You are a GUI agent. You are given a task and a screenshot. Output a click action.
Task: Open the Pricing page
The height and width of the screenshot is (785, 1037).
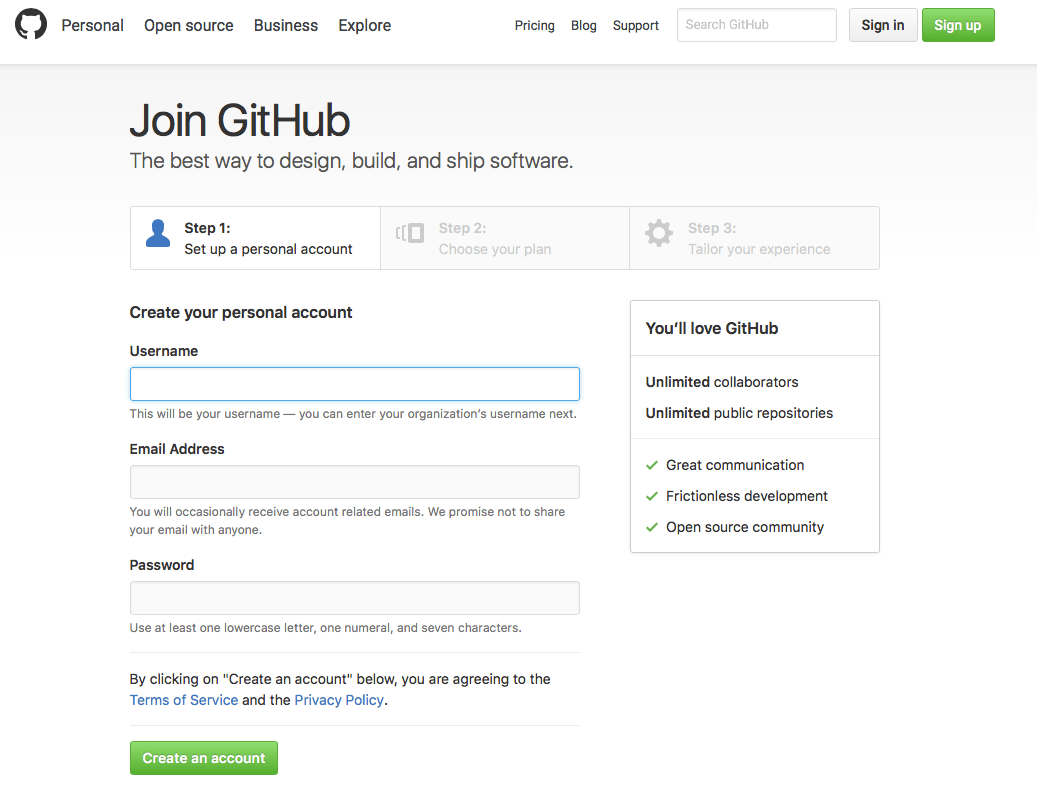point(535,26)
